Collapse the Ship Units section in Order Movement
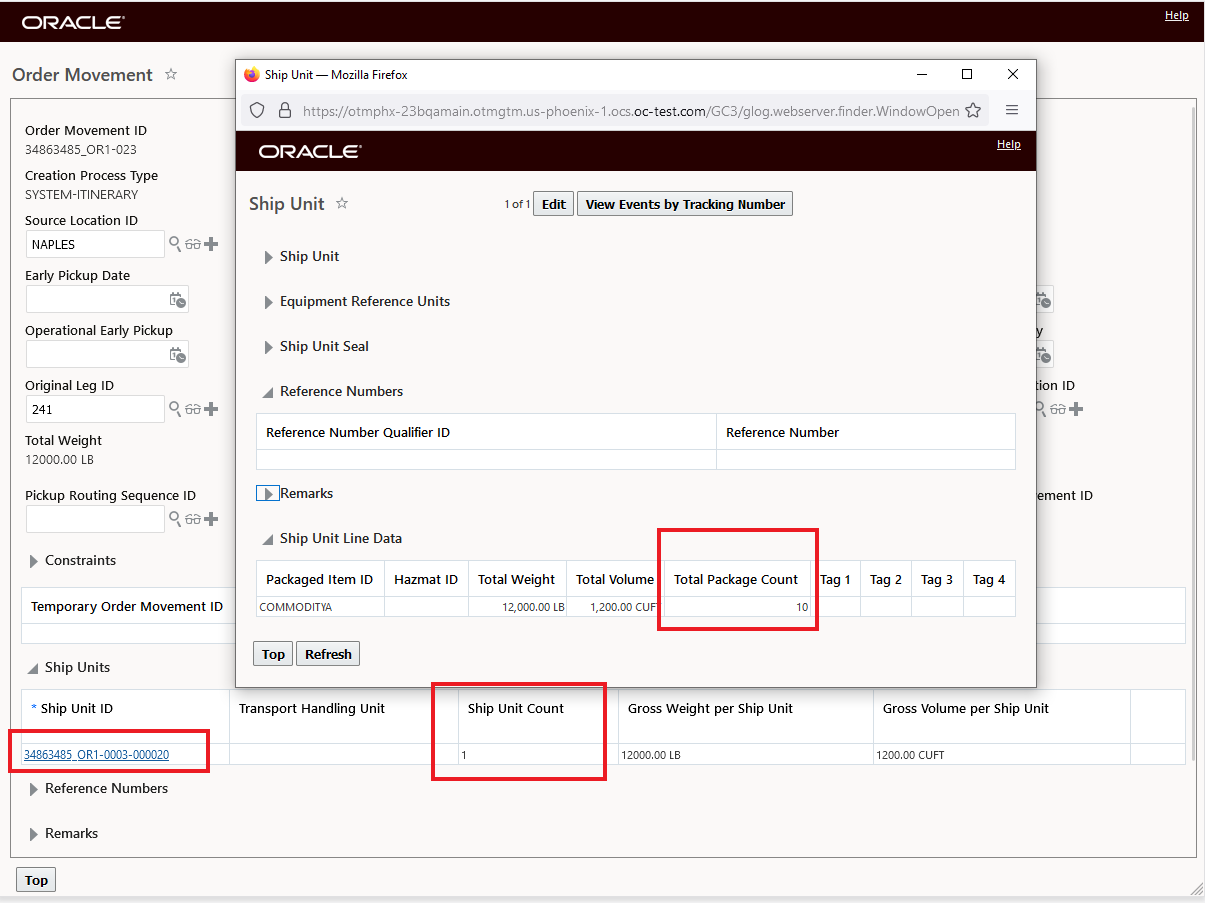 pyautogui.click(x=33, y=669)
